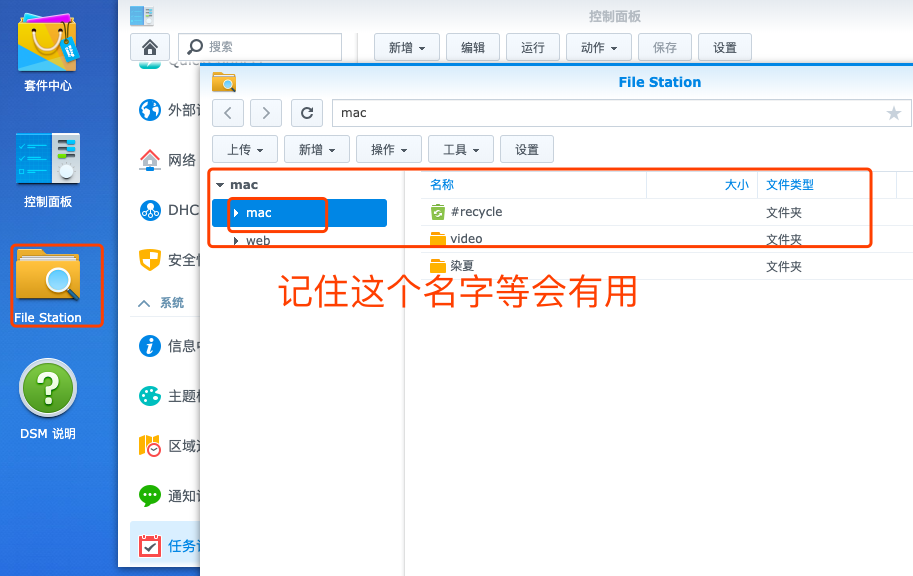Image resolution: width=913 pixels, height=576 pixels.
Task: Open the 操作 action dropdown in File Station
Action: (389, 150)
